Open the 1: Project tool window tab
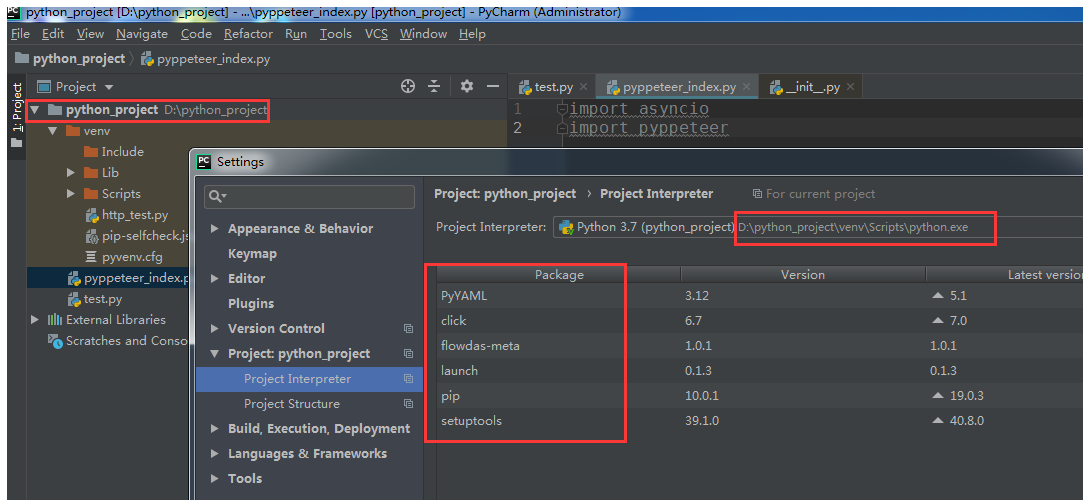The image size is (1083, 500). coord(17,108)
